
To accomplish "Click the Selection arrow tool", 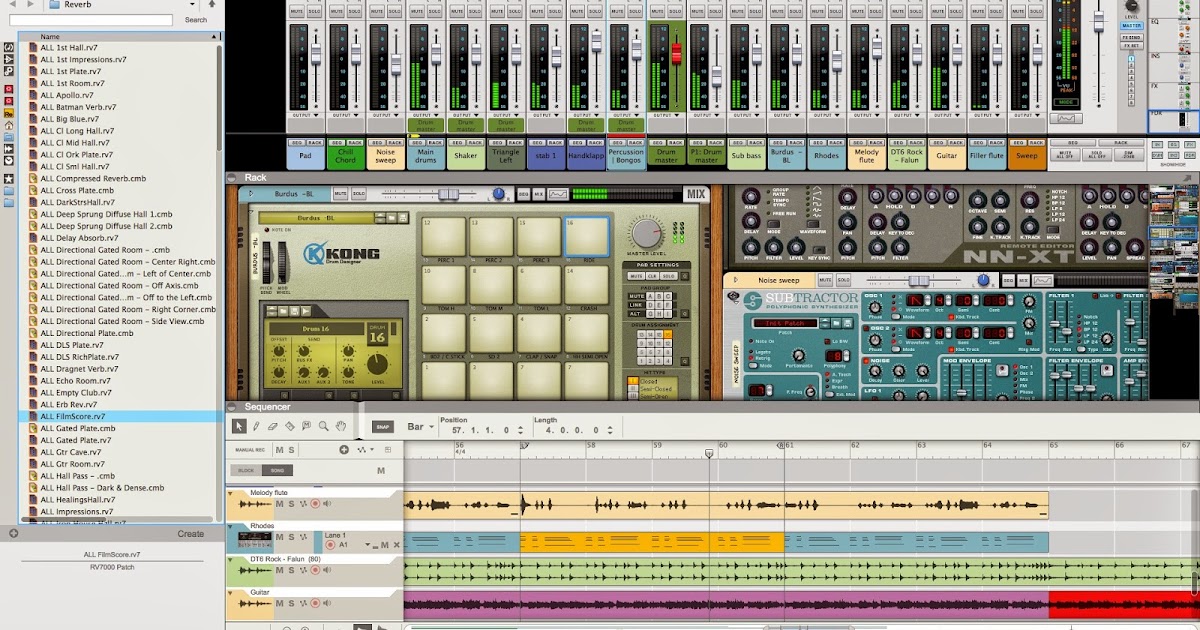I will pos(239,426).
